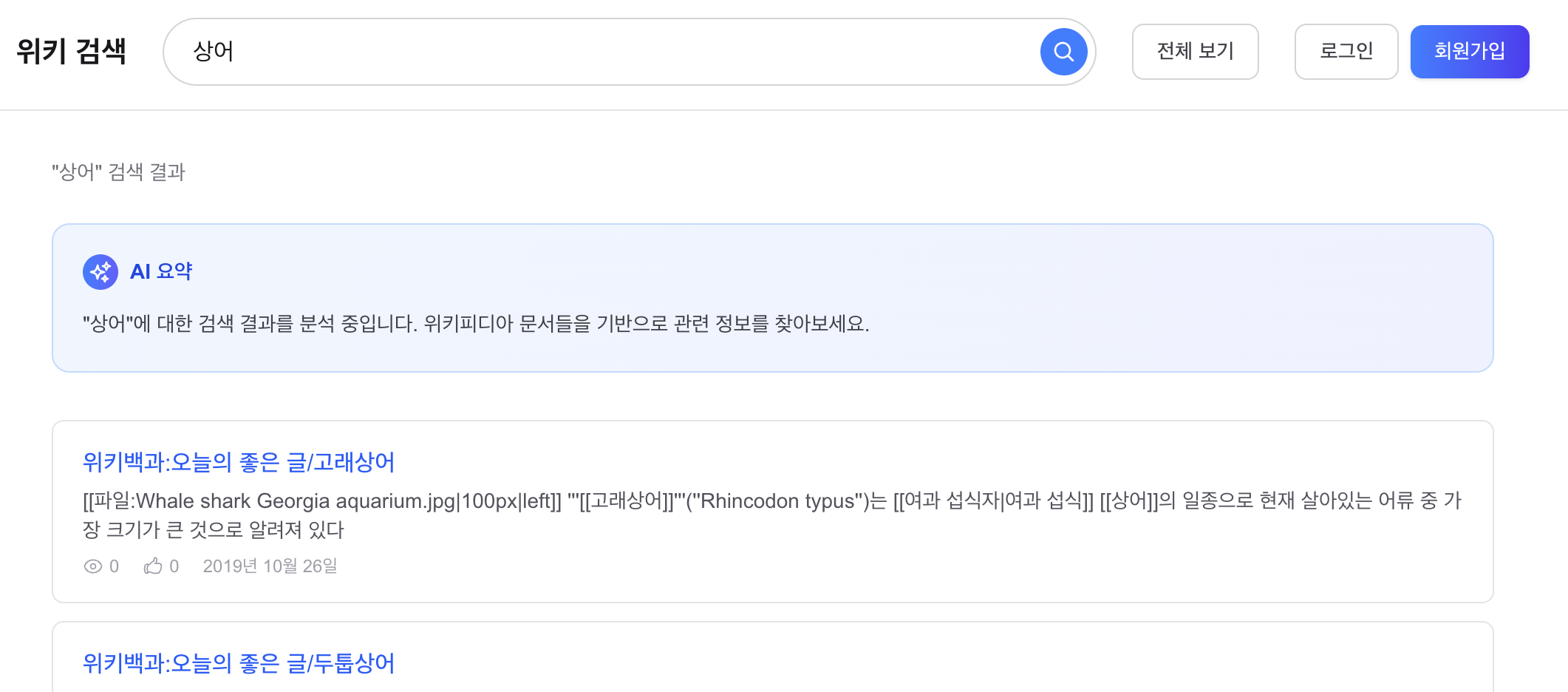Image resolution: width=1568 pixels, height=692 pixels.
Task: Click the blue 회원가입 button
Action: click(x=1469, y=51)
